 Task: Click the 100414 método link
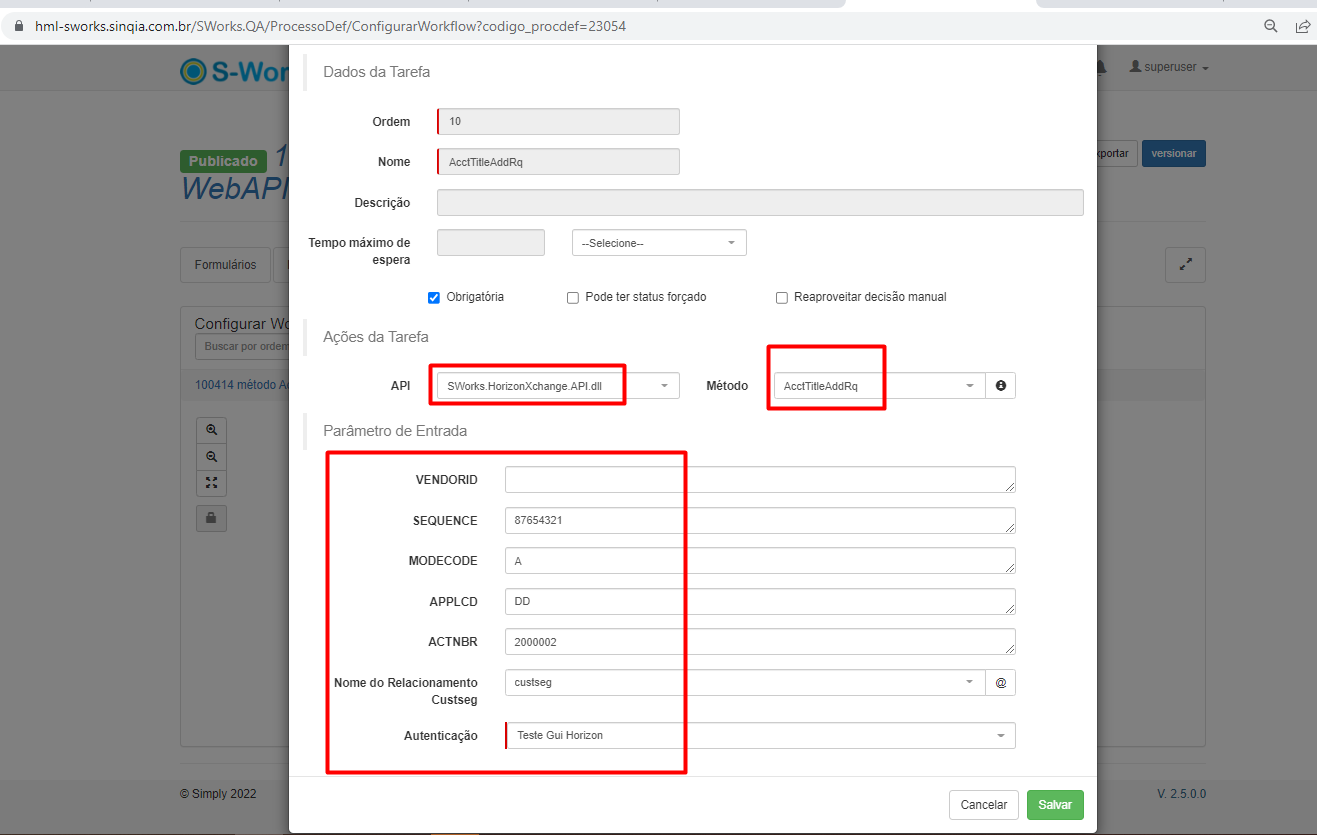point(241,384)
